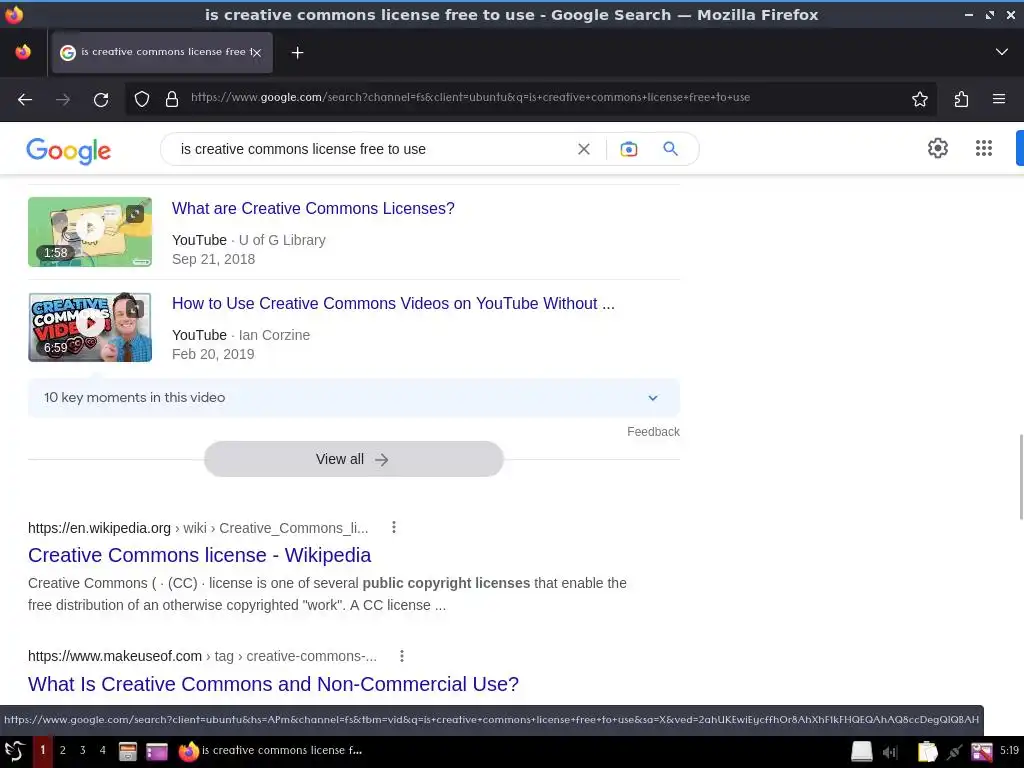The width and height of the screenshot is (1024, 768).
Task: Expand 10 key moments in this video
Action: (353, 398)
